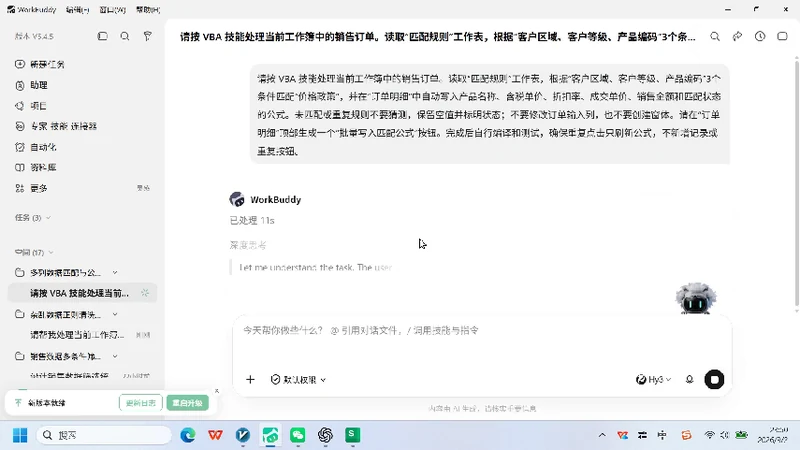Collapse the second folder's chevron in 空间 list
800x450 pixels.
tap(115, 314)
